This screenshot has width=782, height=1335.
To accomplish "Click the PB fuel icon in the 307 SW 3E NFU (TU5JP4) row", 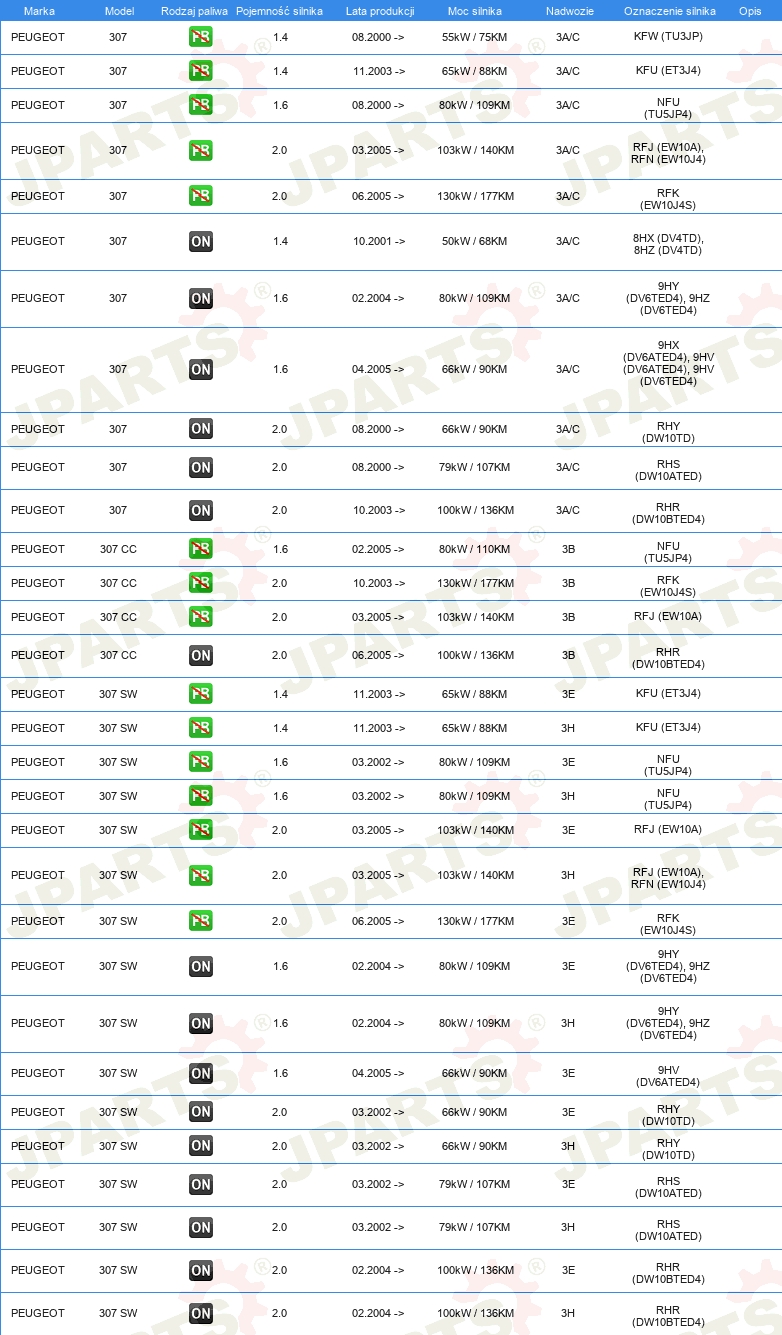I will [x=201, y=762].
